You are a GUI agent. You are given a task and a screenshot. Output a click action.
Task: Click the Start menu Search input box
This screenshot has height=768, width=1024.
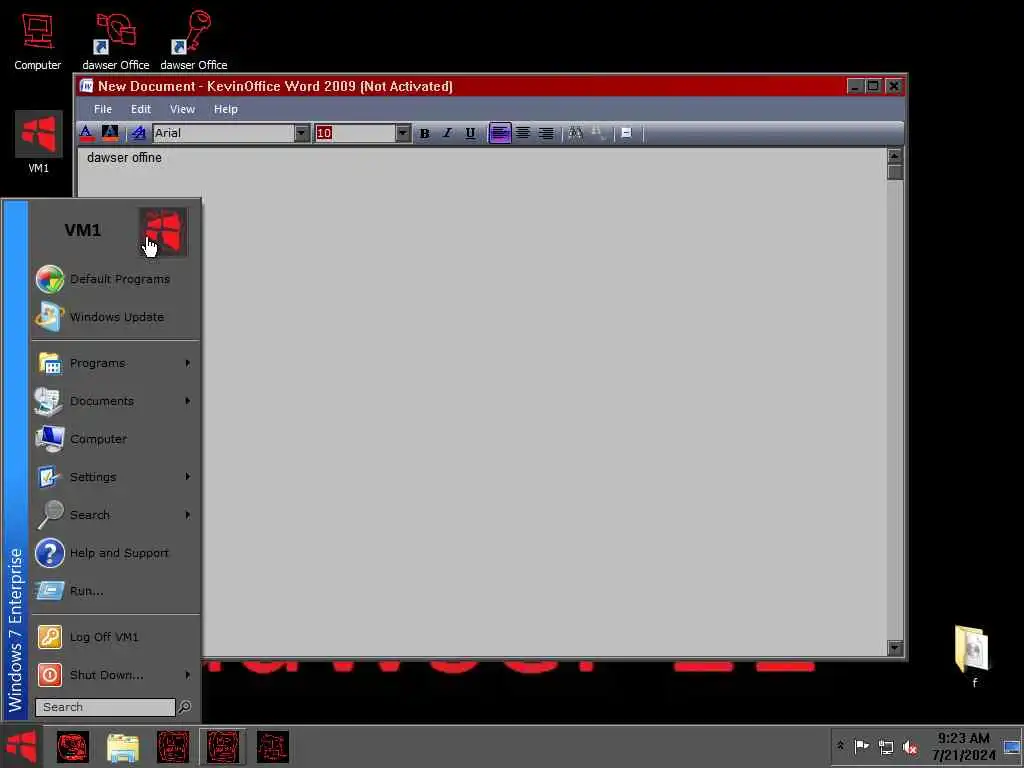click(x=105, y=707)
